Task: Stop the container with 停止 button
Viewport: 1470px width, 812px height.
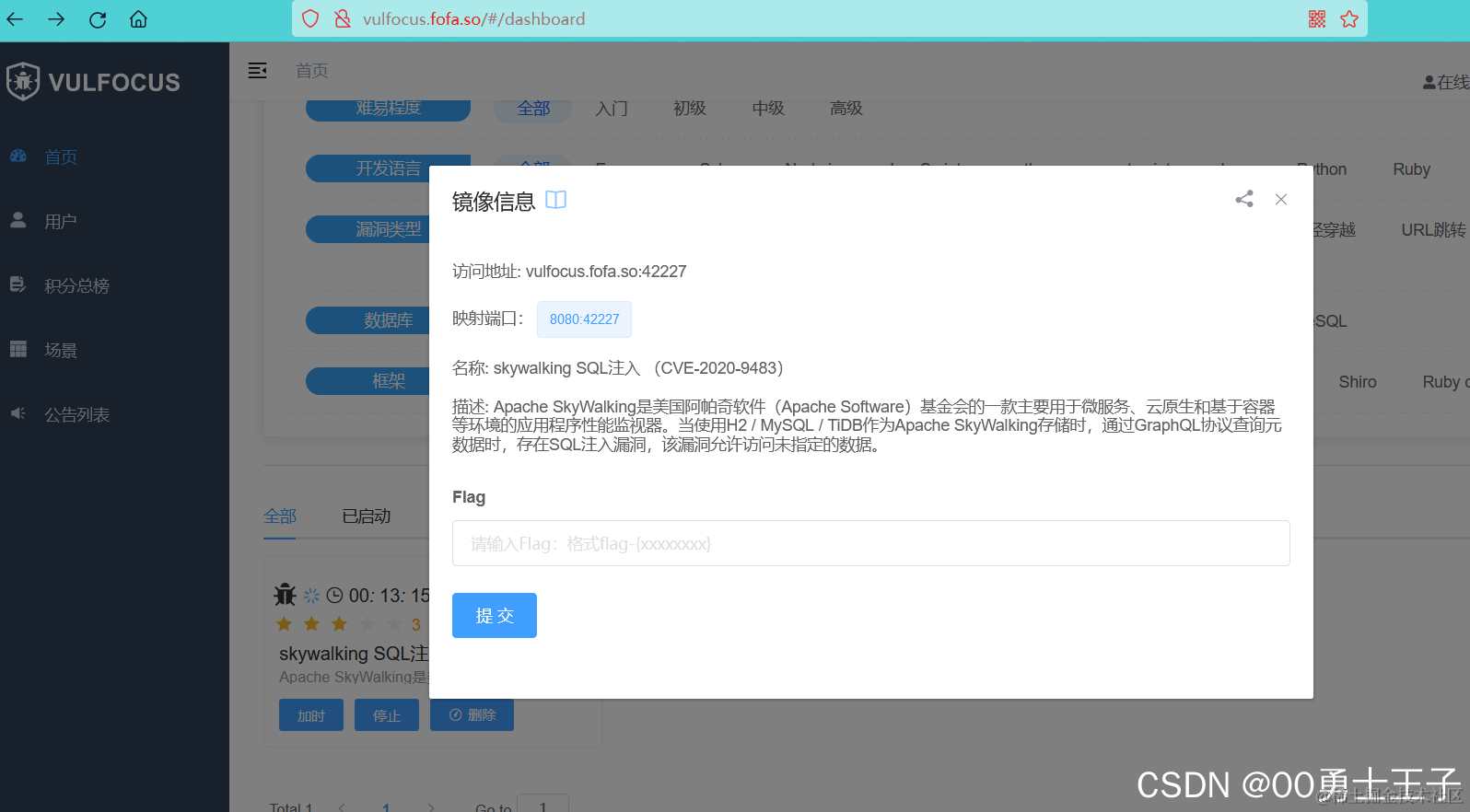Action: coord(387,715)
